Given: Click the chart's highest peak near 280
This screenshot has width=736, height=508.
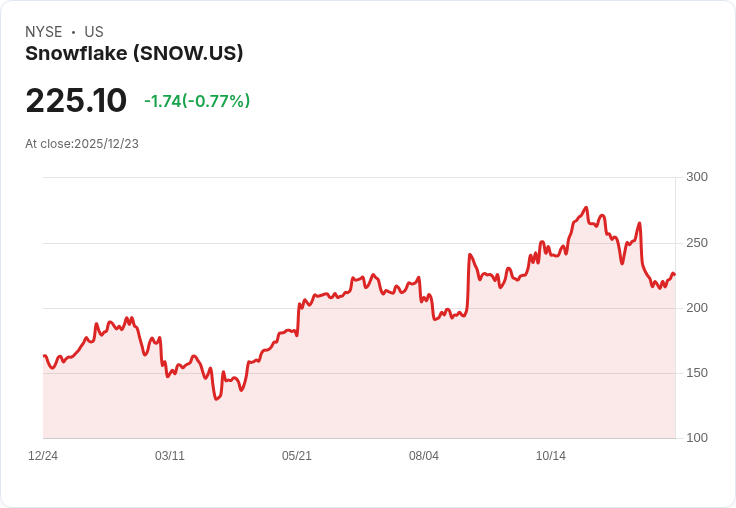Looking at the screenshot, I should (x=586, y=207).
